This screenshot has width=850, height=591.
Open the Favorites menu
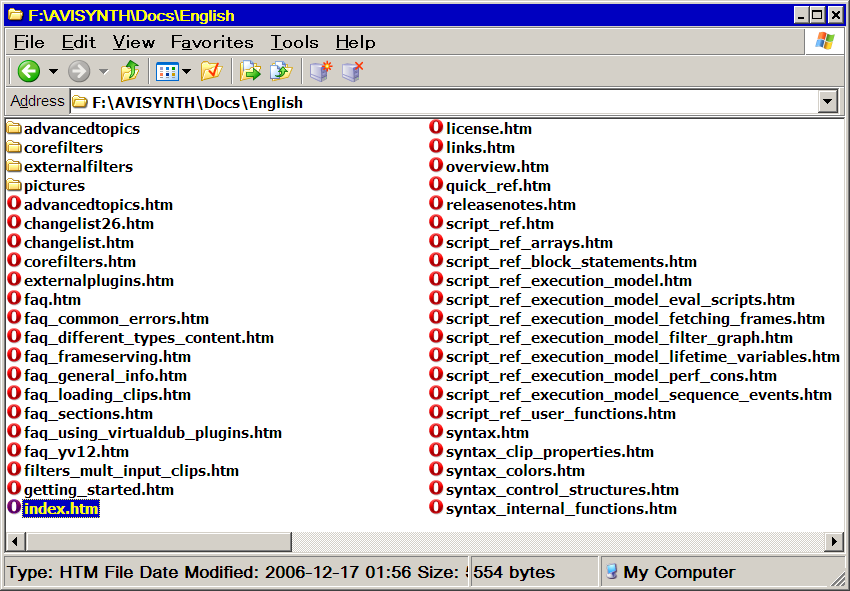pos(212,42)
